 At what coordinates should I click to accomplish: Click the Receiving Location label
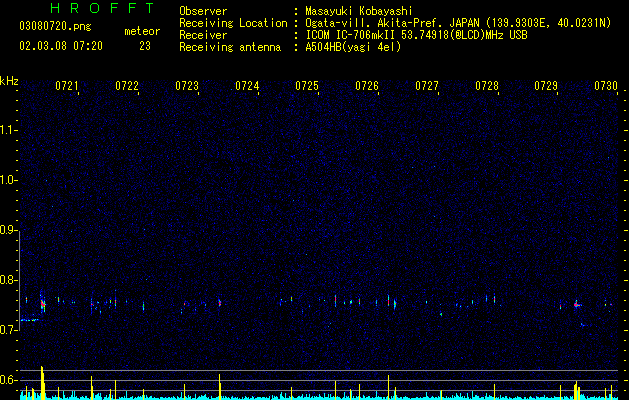coord(233,23)
